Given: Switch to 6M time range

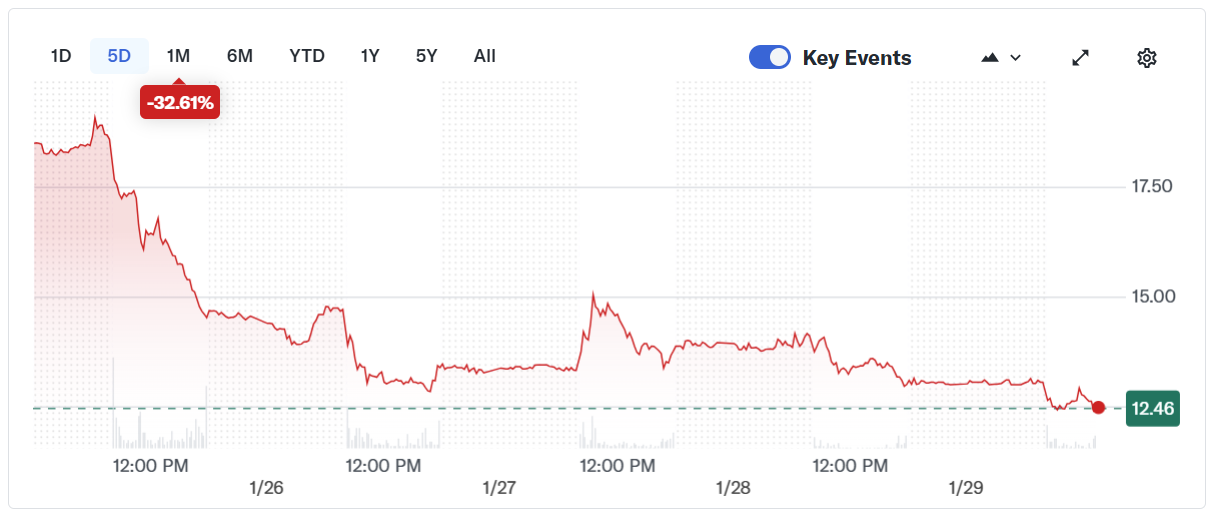Looking at the screenshot, I should click(x=240, y=56).
